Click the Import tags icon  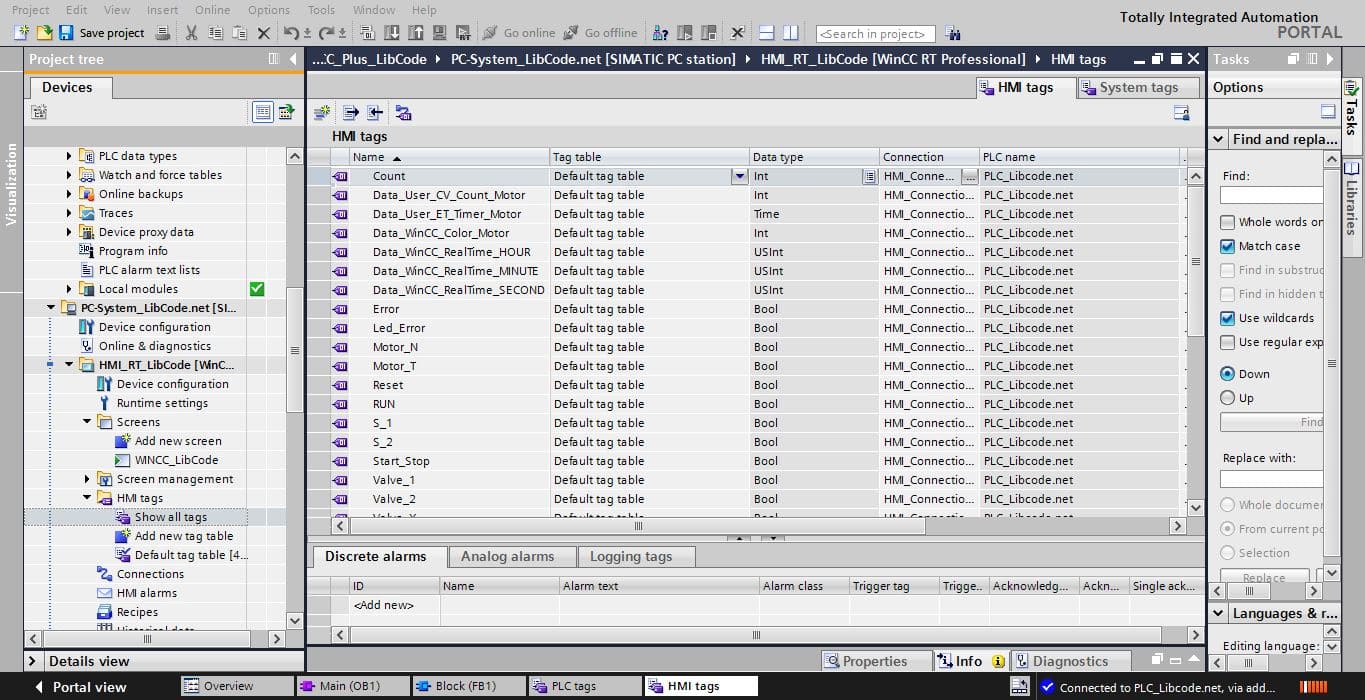pos(375,113)
